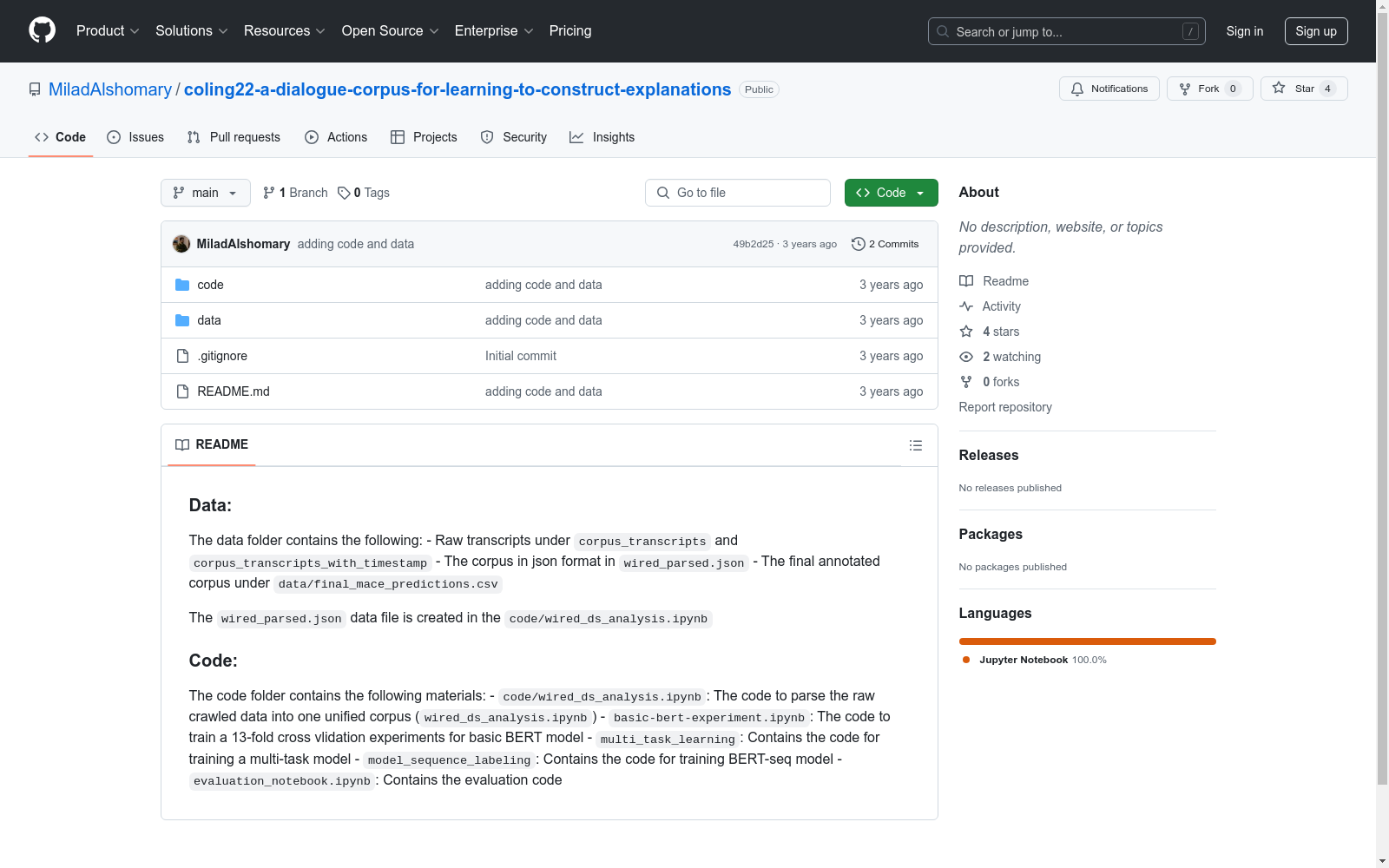
Task: Click the Readme link in About
Action: tap(994, 281)
